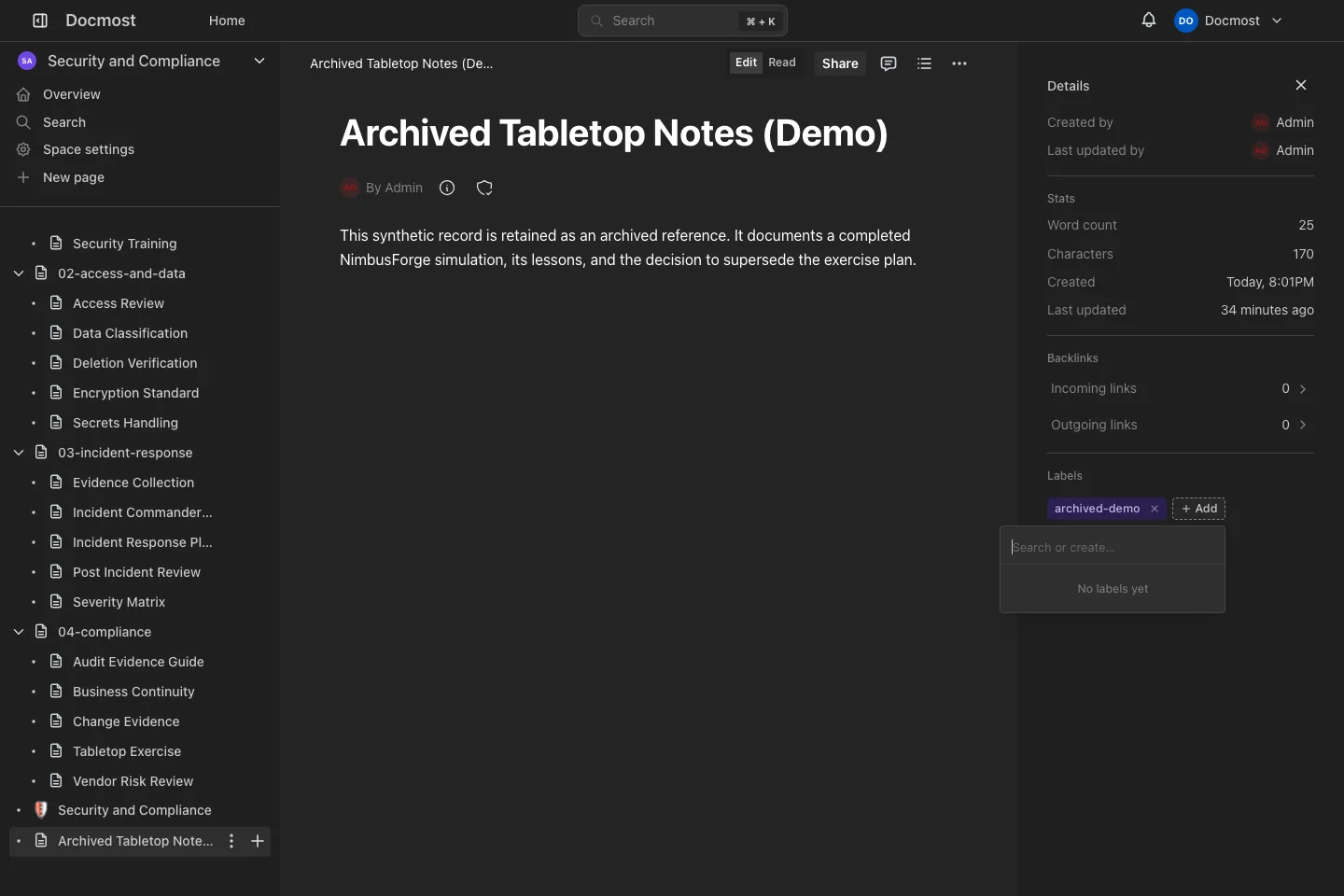Open the Business Continuity page

point(133,692)
